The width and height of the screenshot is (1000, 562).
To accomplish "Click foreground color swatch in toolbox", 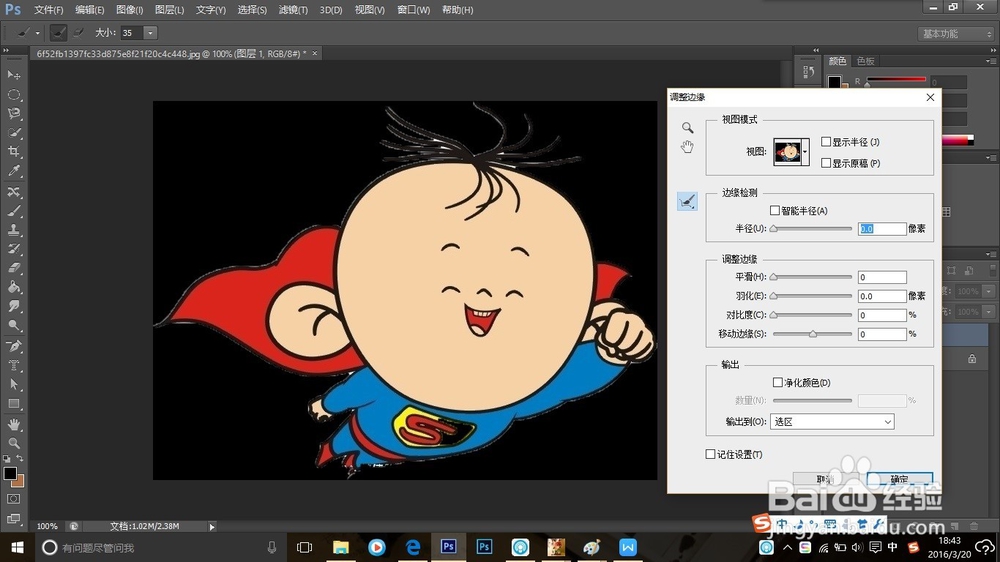I will (x=10, y=473).
